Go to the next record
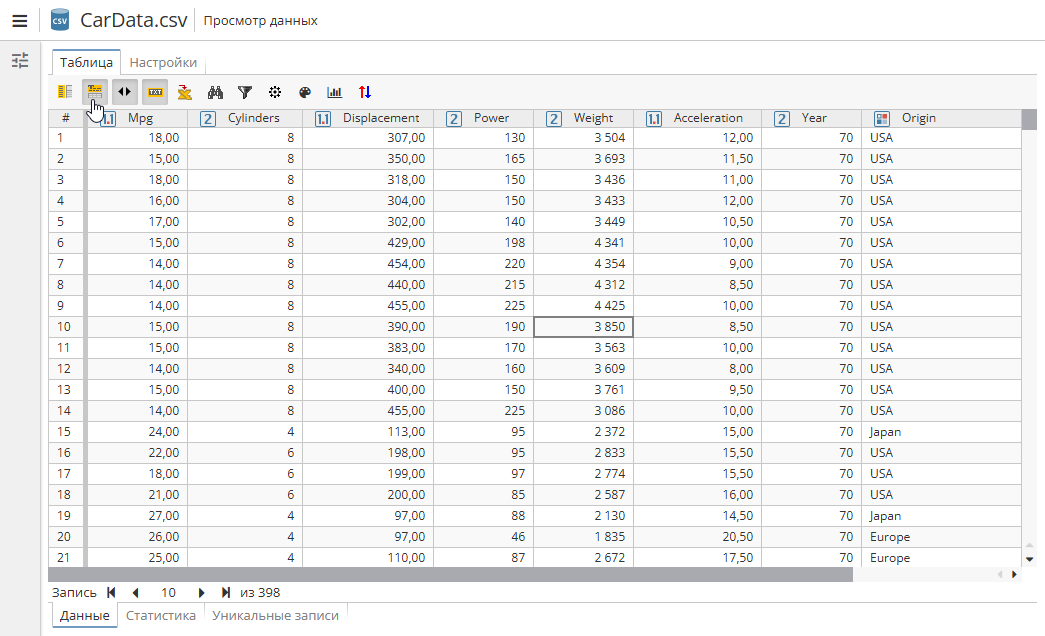This screenshot has width=1045, height=636. pyautogui.click(x=201, y=592)
